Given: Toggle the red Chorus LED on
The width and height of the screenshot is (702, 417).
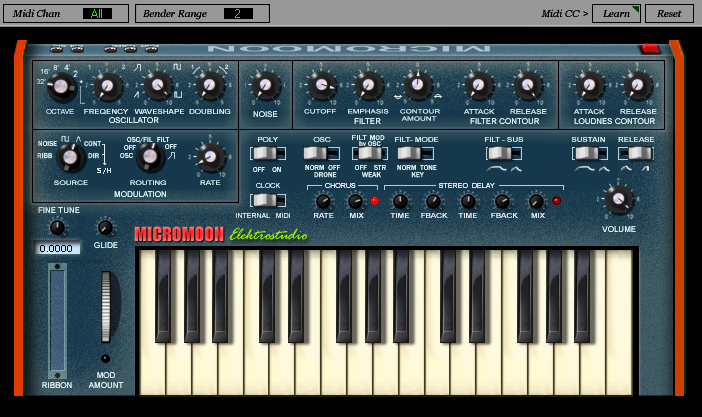Looking at the screenshot, I should (375, 201).
